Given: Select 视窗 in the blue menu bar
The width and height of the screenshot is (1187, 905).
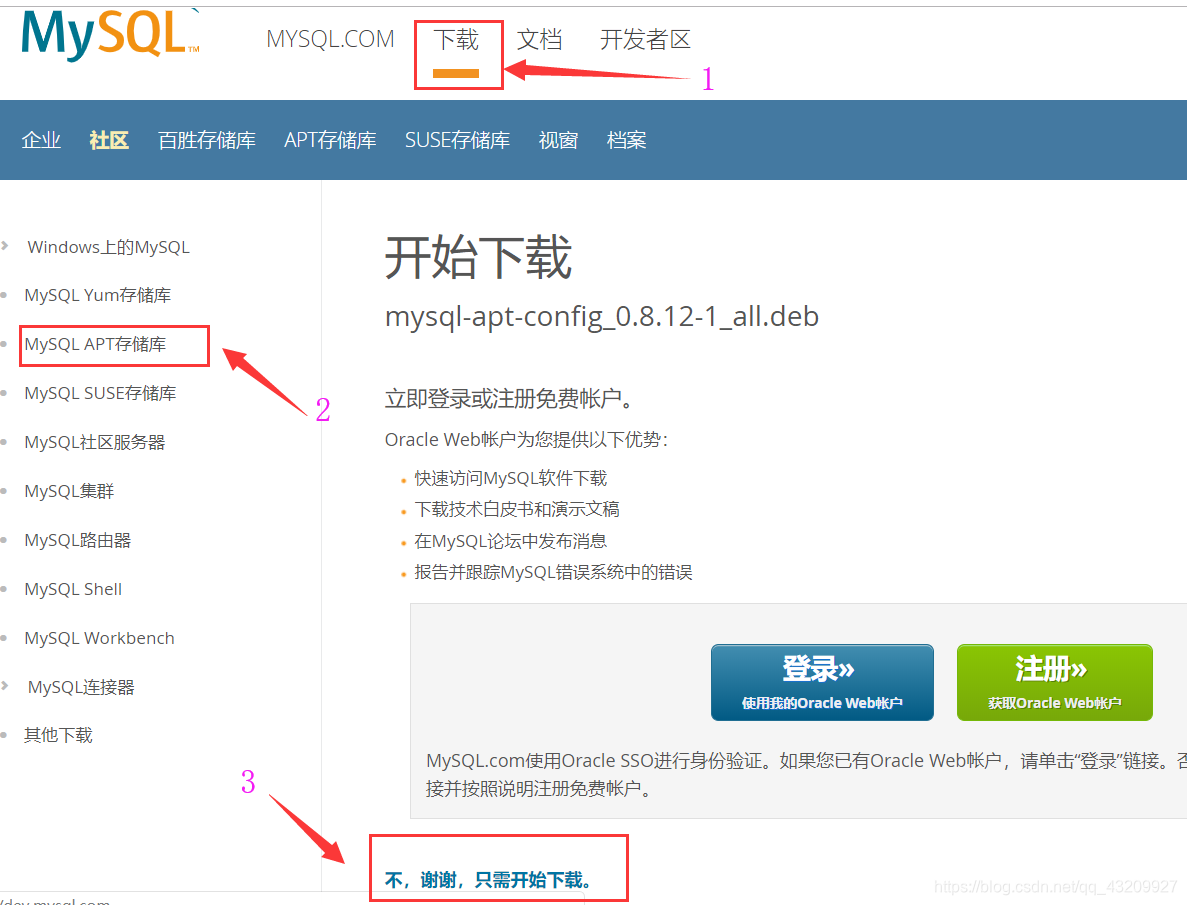Looking at the screenshot, I should (x=559, y=140).
